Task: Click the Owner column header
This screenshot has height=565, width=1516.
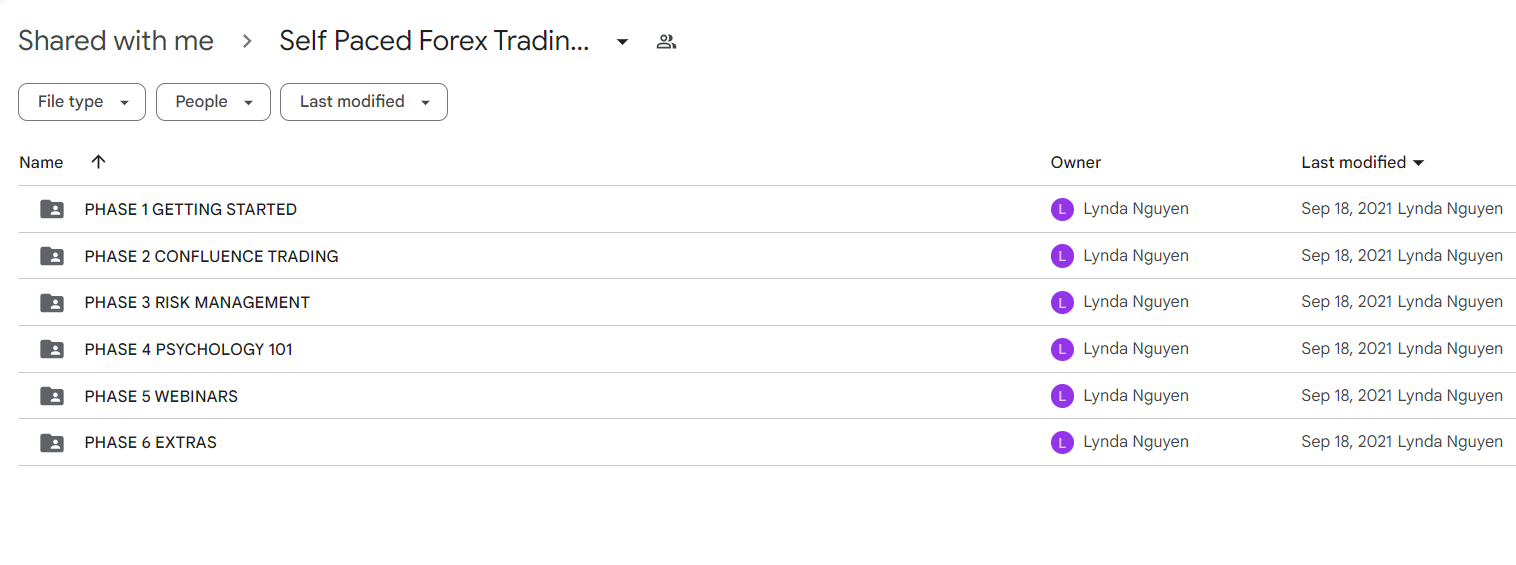Action: tap(1076, 162)
